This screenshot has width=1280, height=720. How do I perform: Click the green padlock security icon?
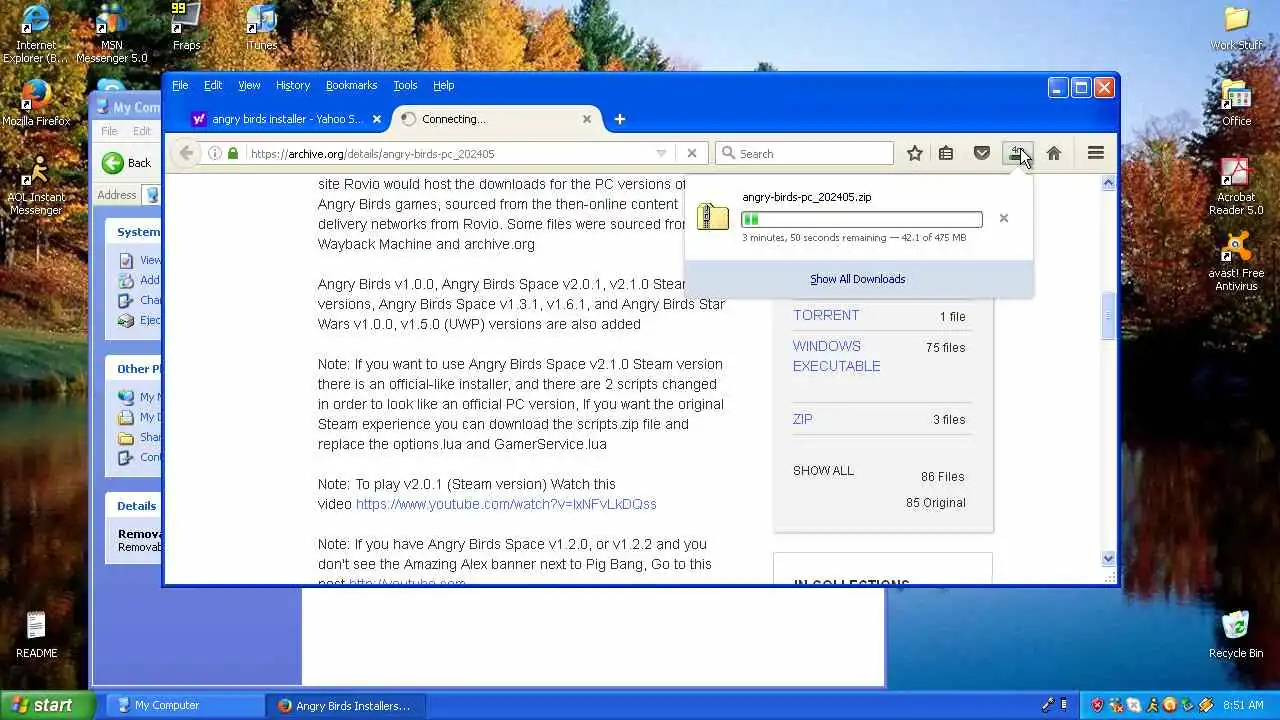(x=233, y=153)
